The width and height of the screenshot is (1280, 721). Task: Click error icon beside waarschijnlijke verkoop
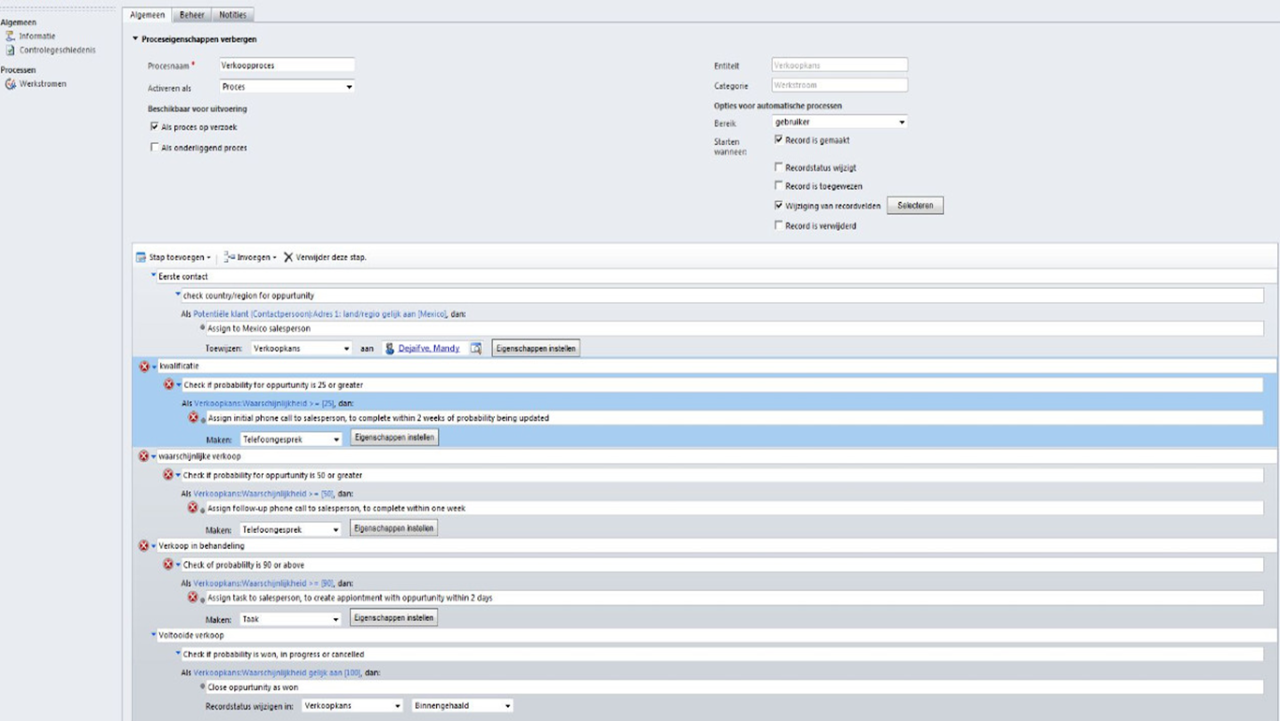[144, 456]
